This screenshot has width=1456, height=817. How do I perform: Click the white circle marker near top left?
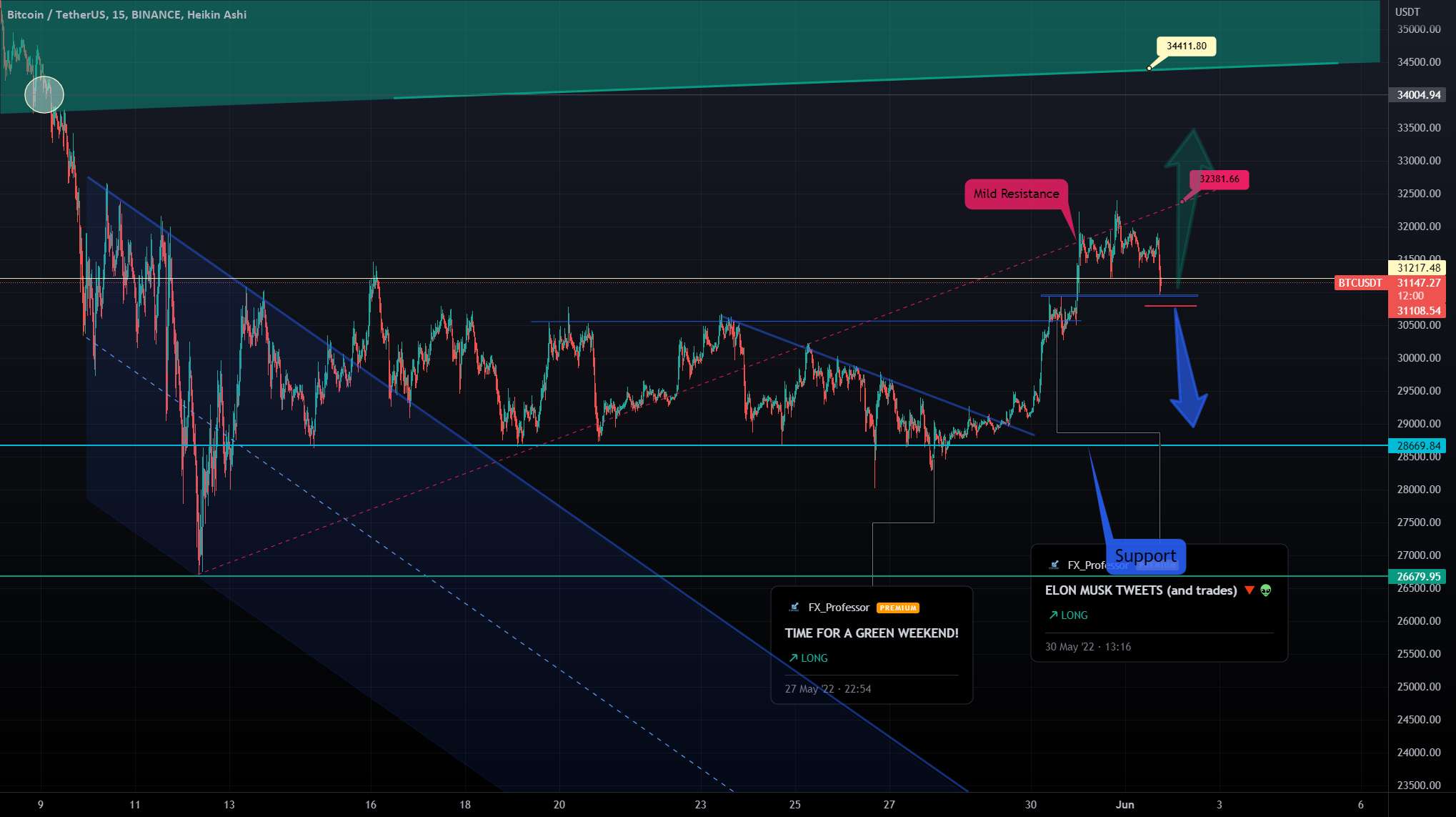click(44, 94)
